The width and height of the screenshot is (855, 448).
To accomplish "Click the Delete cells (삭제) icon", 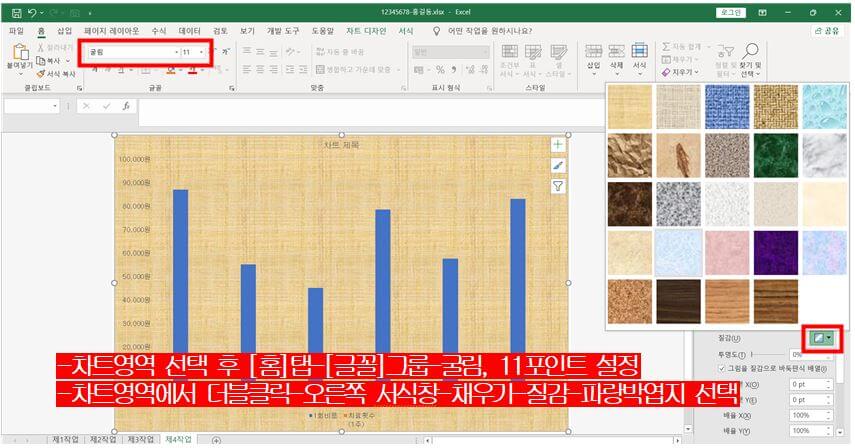I will click(x=616, y=51).
